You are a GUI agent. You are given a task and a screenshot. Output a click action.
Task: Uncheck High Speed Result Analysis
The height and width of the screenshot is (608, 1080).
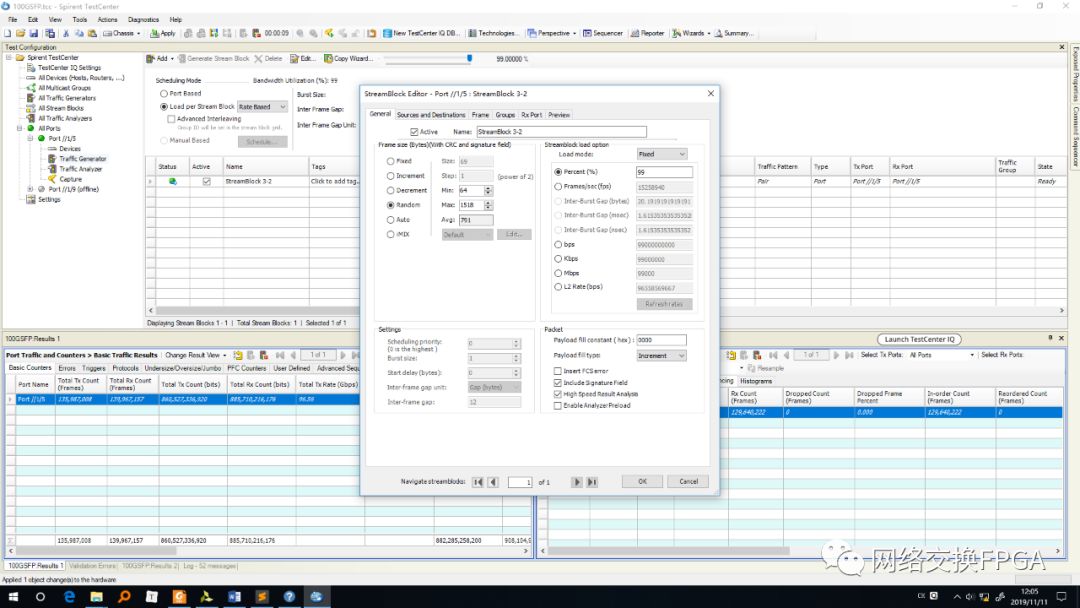tap(557, 394)
